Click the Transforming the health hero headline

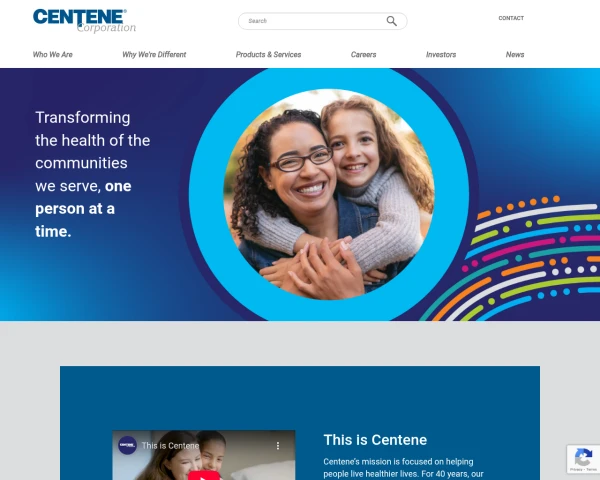point(93,174)
